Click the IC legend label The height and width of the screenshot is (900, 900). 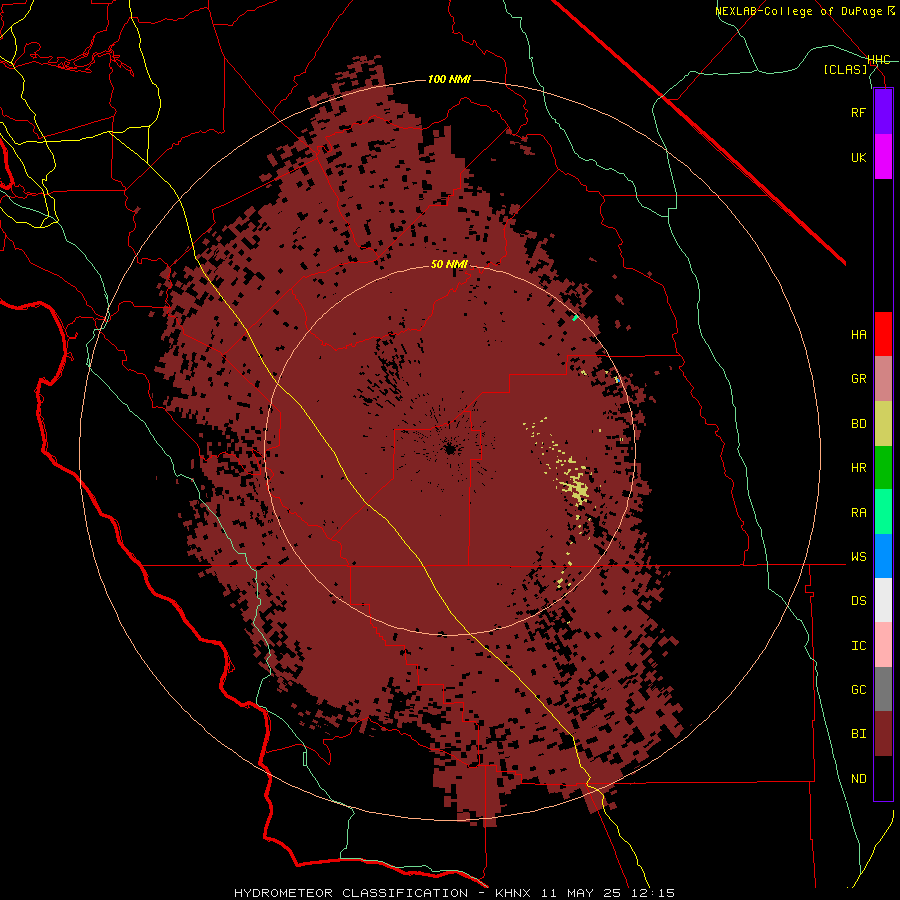click(x=858, y=645)
